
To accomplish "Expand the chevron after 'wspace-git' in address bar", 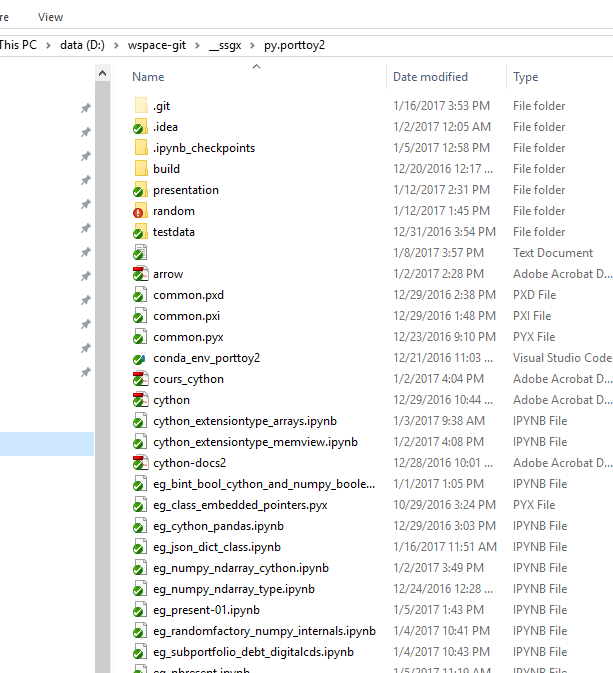I will click(197, 45).
